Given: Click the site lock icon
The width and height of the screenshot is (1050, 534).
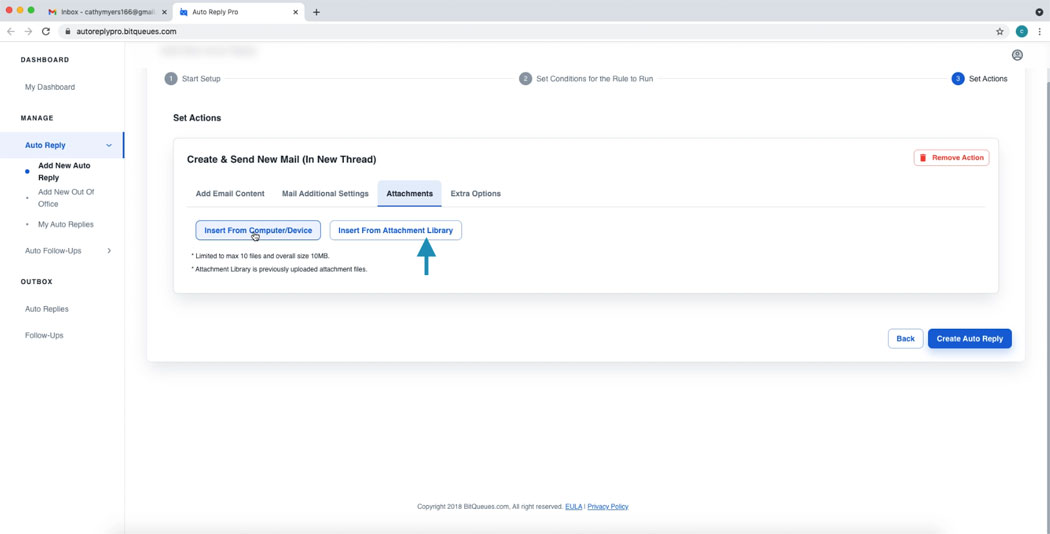Looking at the screenshot, I should (x=68, y=31).
